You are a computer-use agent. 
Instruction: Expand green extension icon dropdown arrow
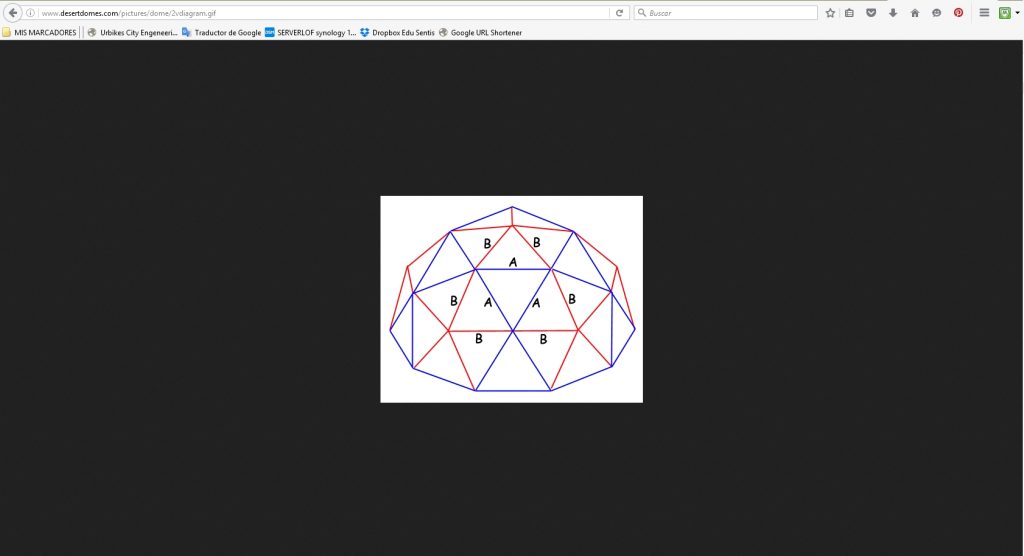tap(1016, 13)
